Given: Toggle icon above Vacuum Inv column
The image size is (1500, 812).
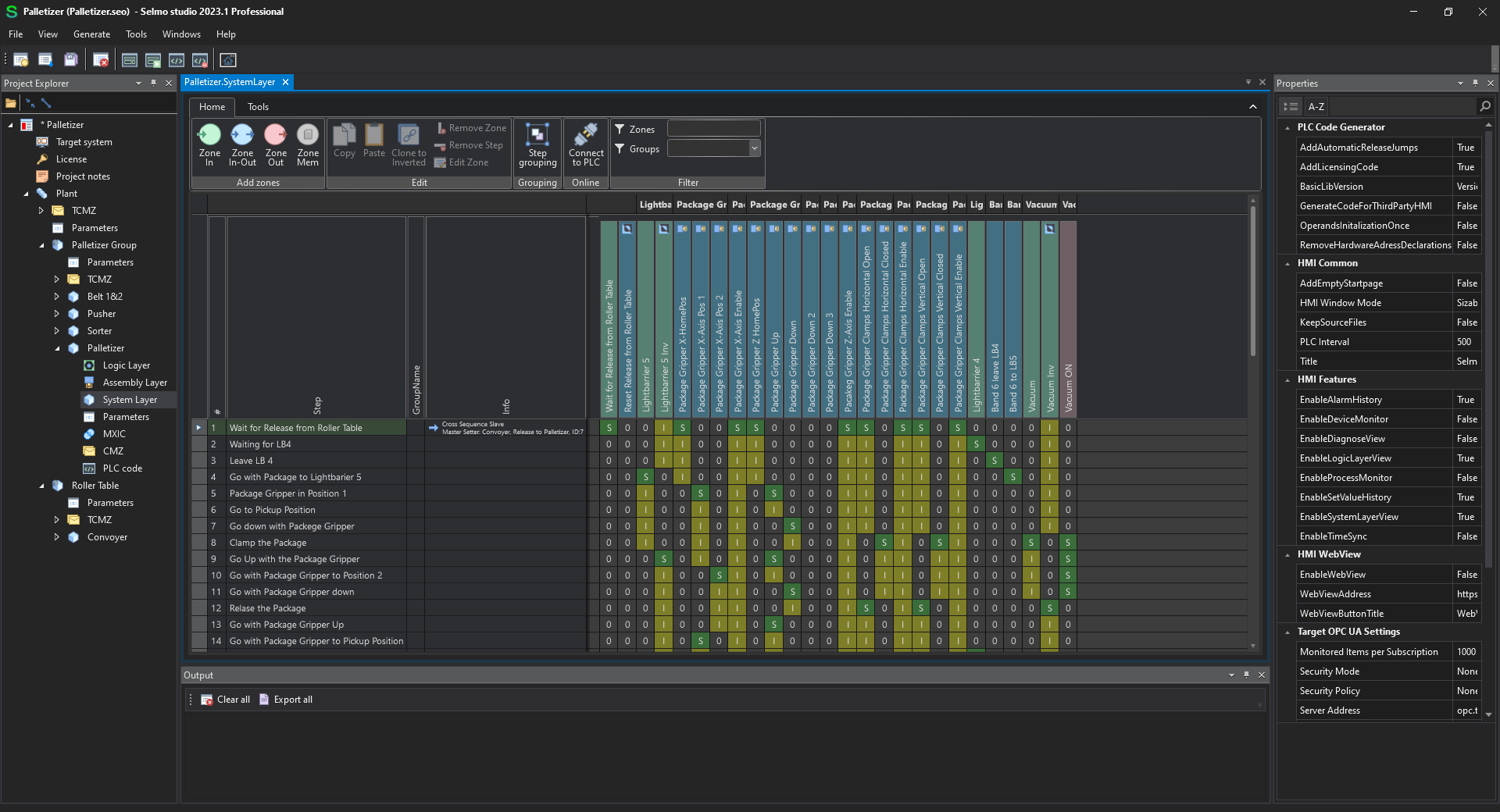Looking at the screenshot, I should pyautogui.click(x=1049, y=229).
